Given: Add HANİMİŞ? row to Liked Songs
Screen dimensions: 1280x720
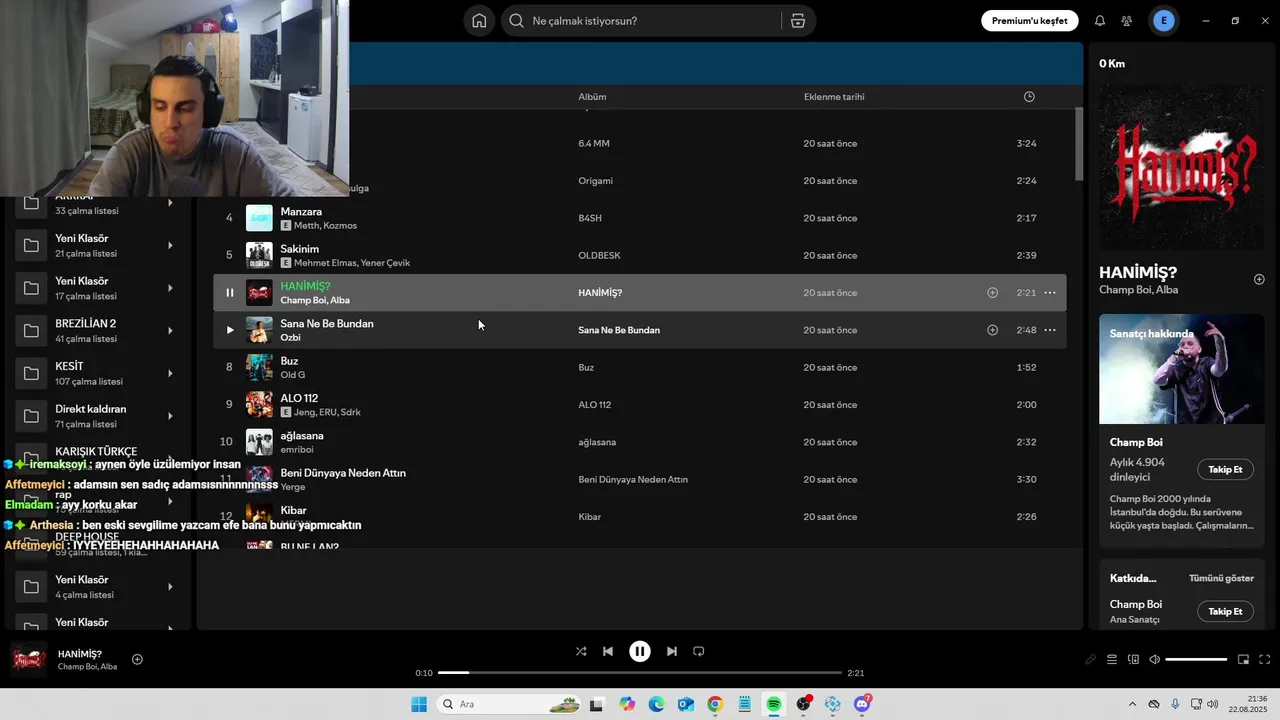Looking at the screenshot, I should pos(992,293).
